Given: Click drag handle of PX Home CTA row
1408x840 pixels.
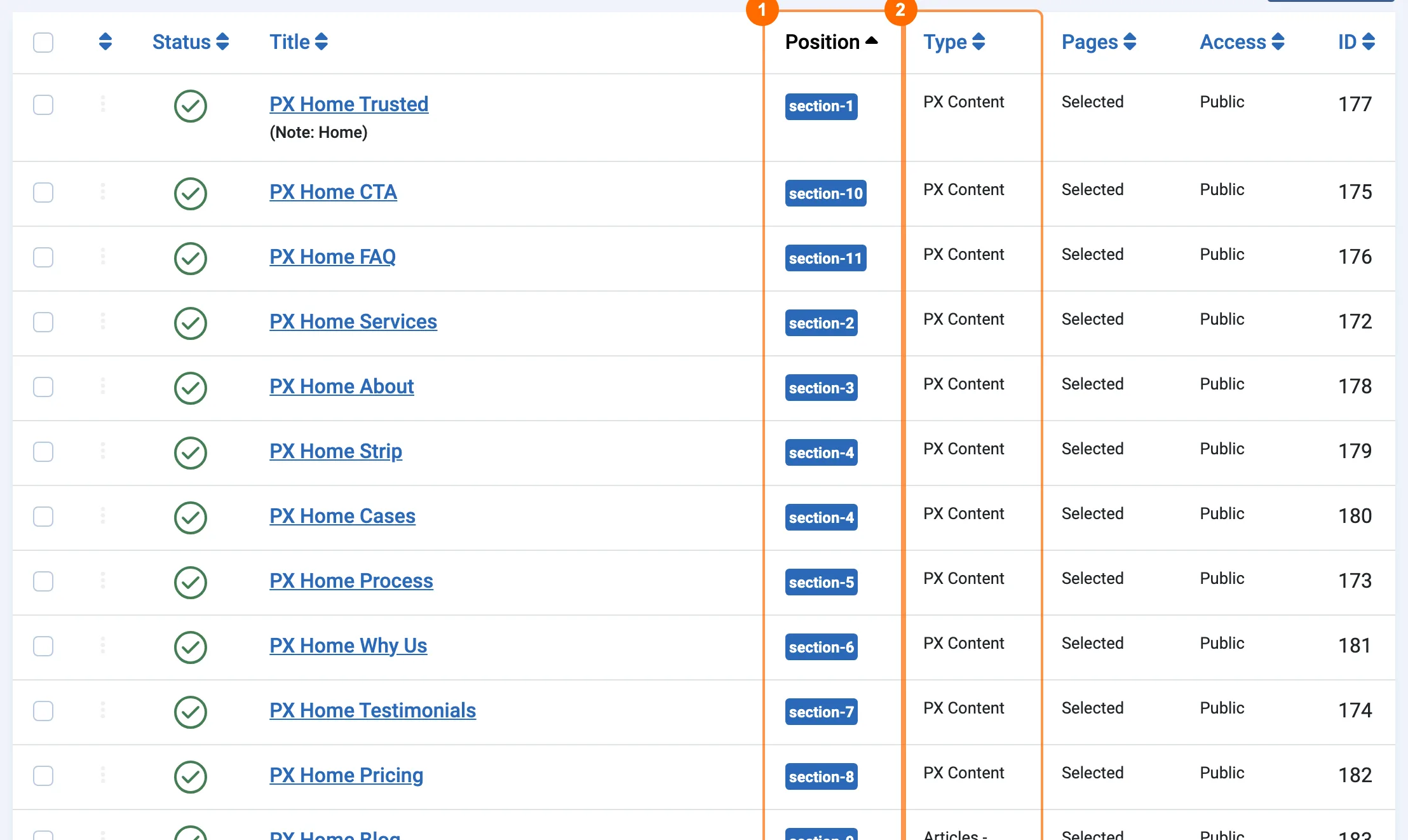Looking at the screenshot, I should click(x=103, y=191).
